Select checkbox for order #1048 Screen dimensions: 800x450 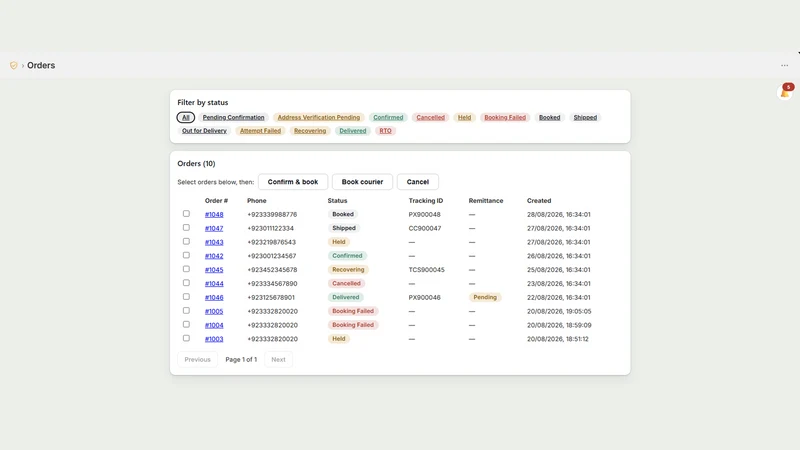coord(186,214)
